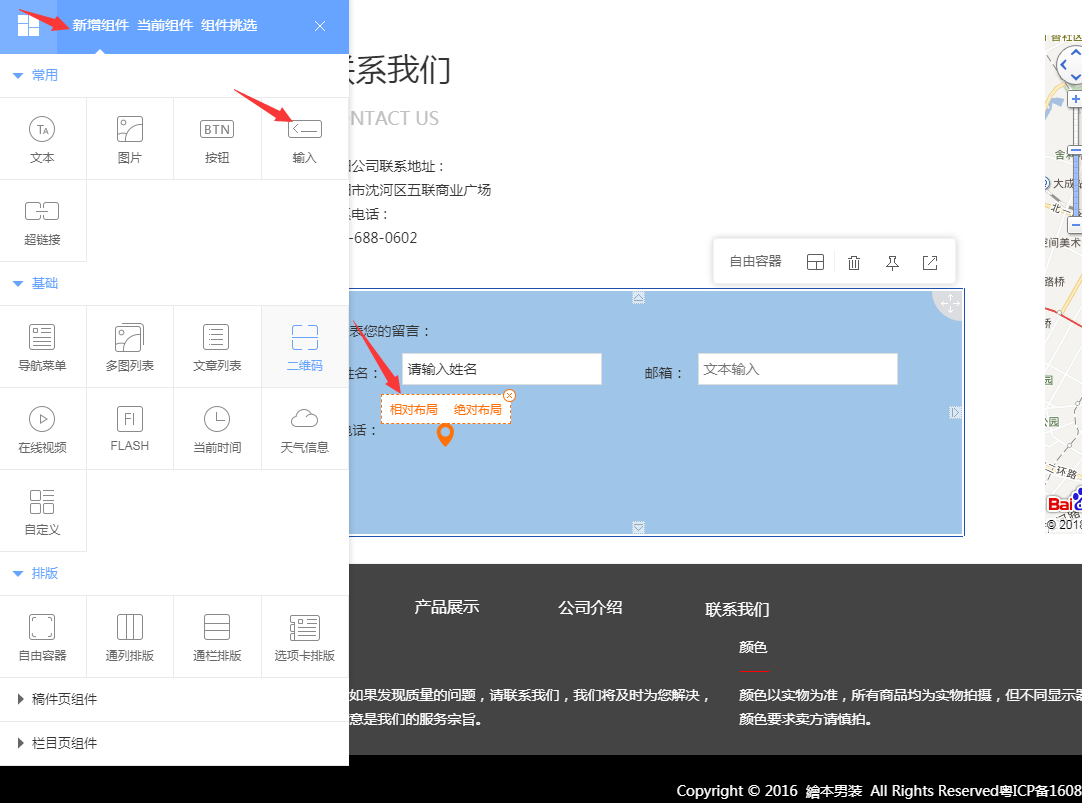The width and height of the screenshot is (1082, 803).
Task: Close the layout choice popup
Action: tap(509, 396)
